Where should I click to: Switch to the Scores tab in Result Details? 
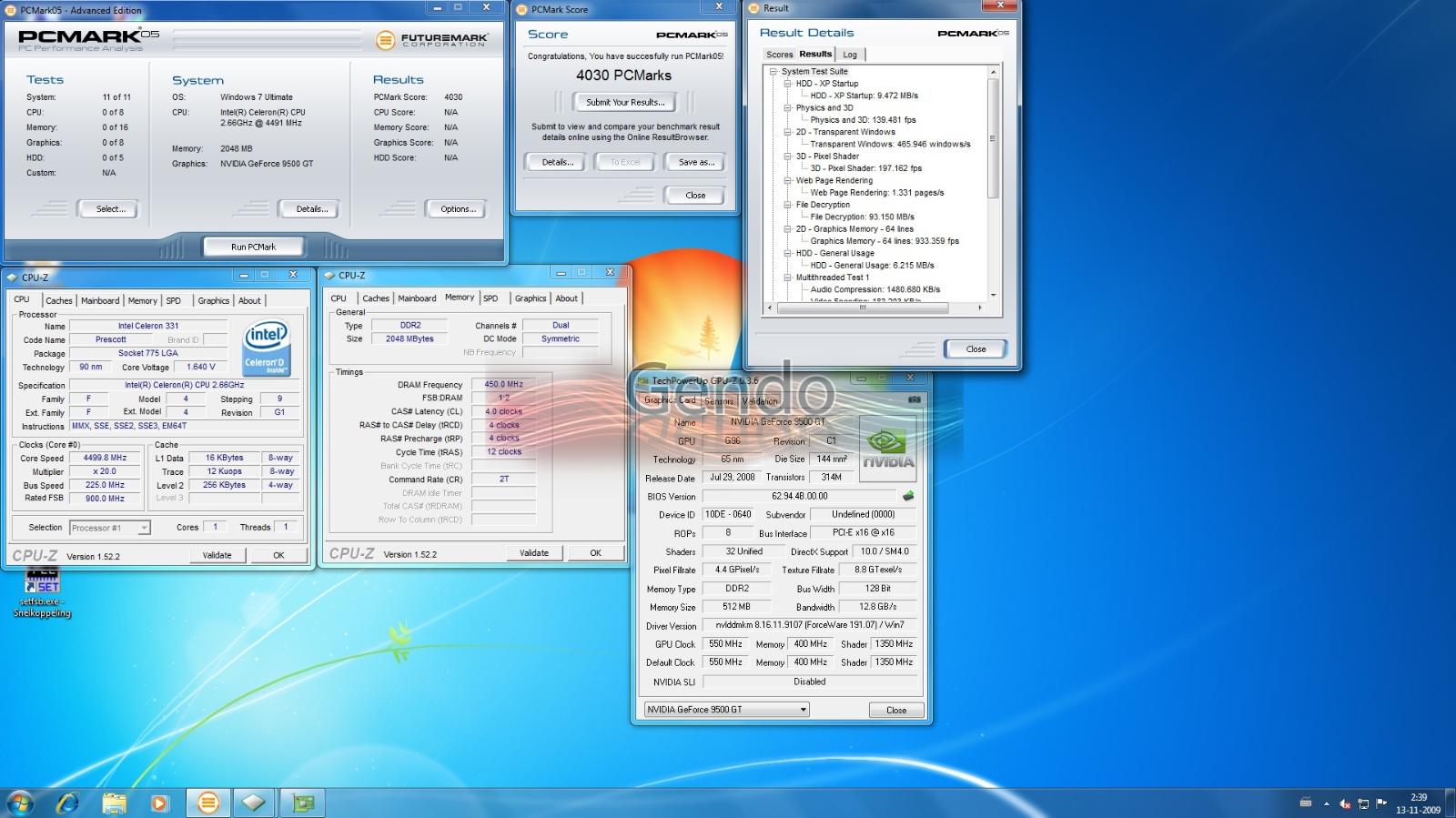click(x=779, y=55)
